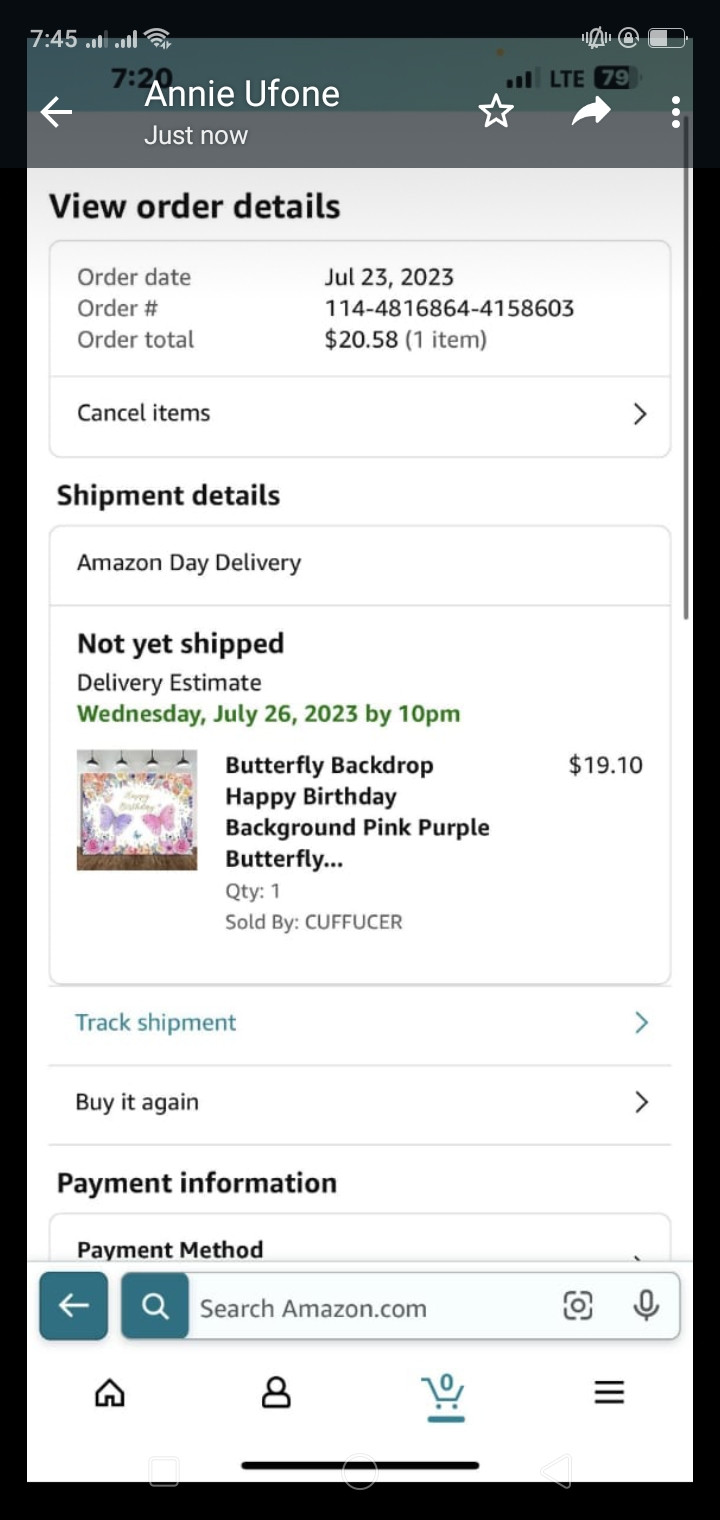Tap the microphone voice search icon
The height and width of the screenshot is (1520, 720).
tap(647, 1306)
